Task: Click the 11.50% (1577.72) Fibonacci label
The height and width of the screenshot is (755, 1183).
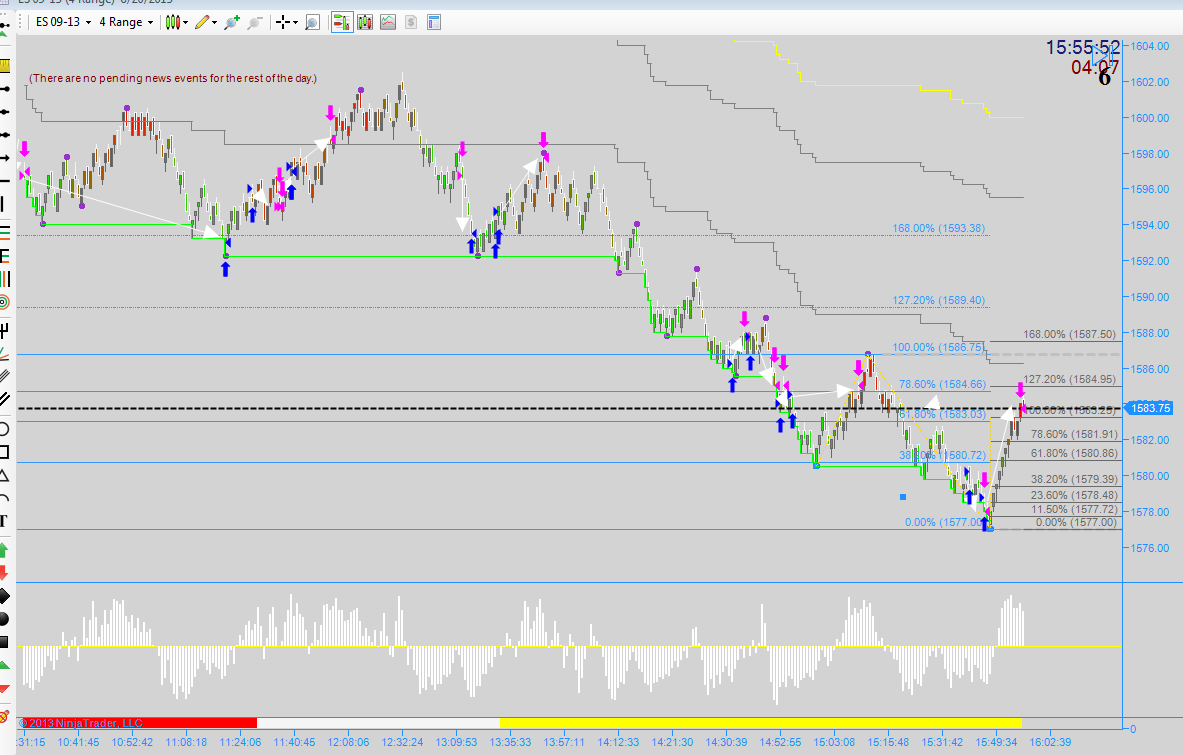Action: pos(1074,510)
